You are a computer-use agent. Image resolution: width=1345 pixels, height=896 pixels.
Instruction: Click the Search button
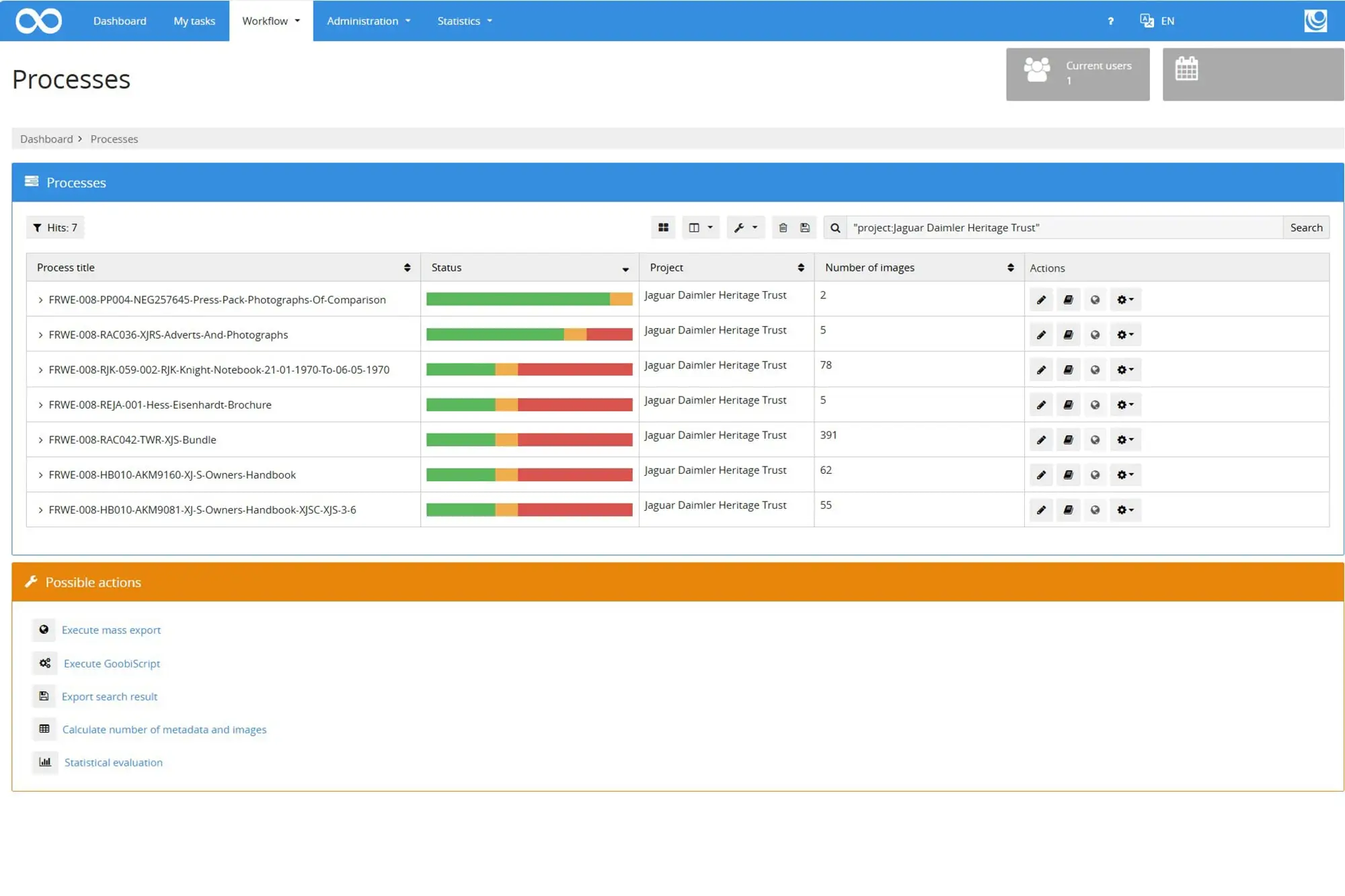[1305, 228]
